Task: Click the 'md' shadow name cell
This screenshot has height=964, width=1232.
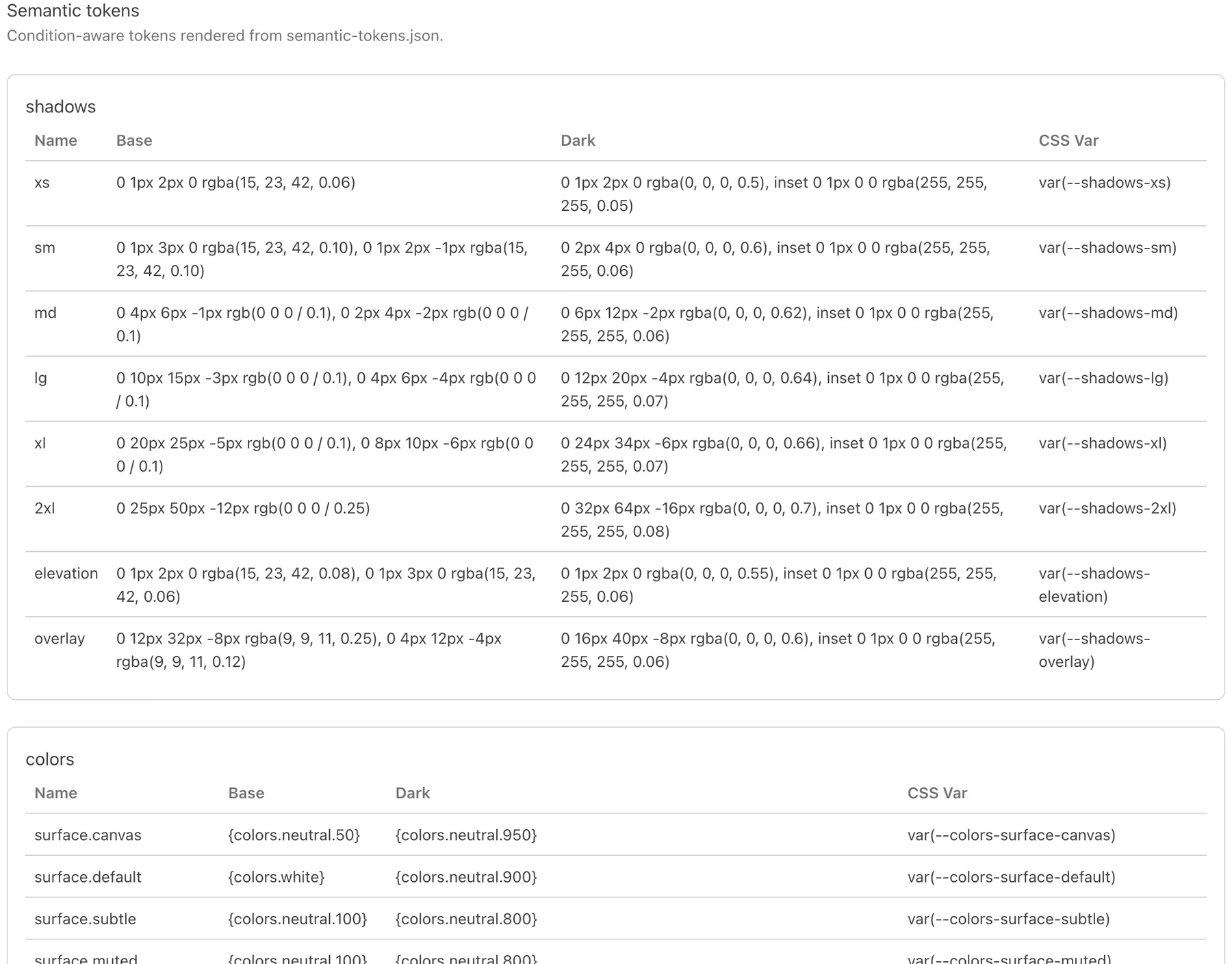Action: coord(45,313)
